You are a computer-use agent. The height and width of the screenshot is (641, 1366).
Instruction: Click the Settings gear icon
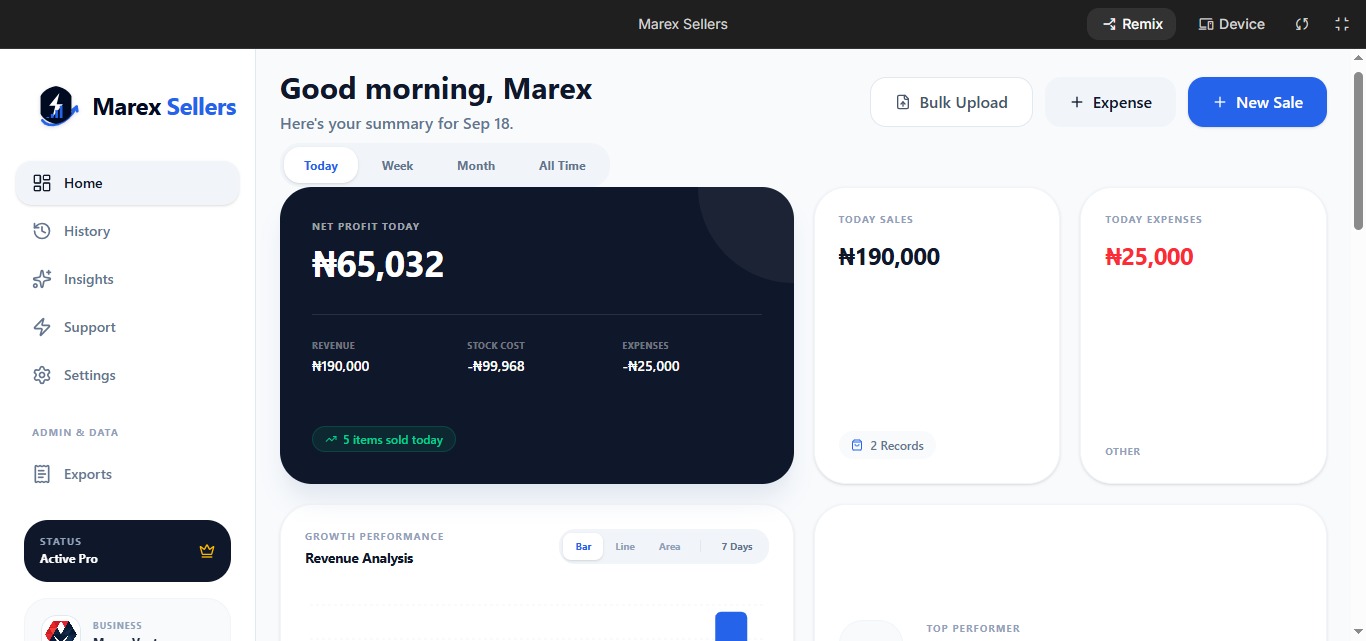(x=42, y=375)
